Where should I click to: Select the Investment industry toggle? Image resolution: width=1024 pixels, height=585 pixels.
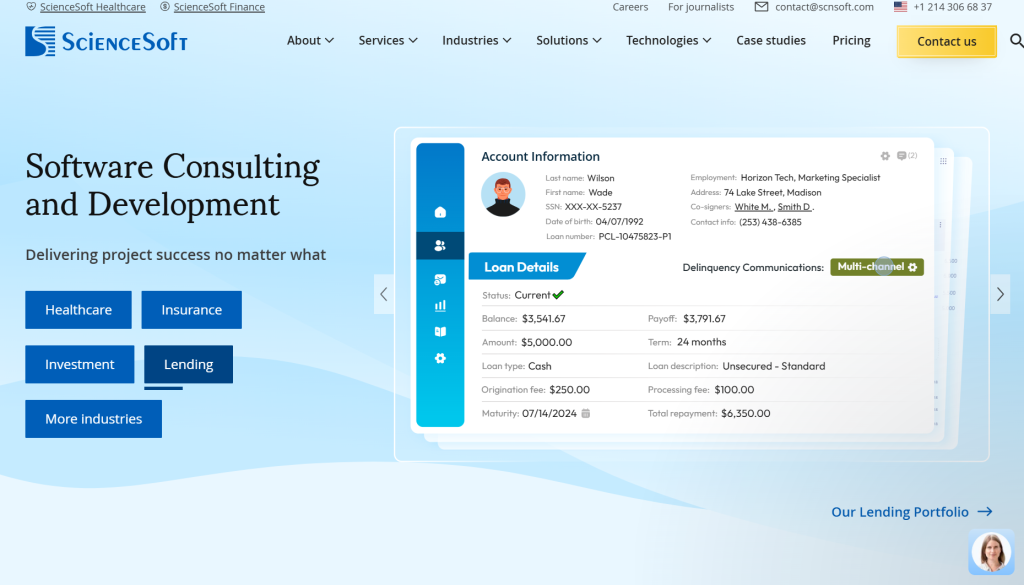coord(79,365)
